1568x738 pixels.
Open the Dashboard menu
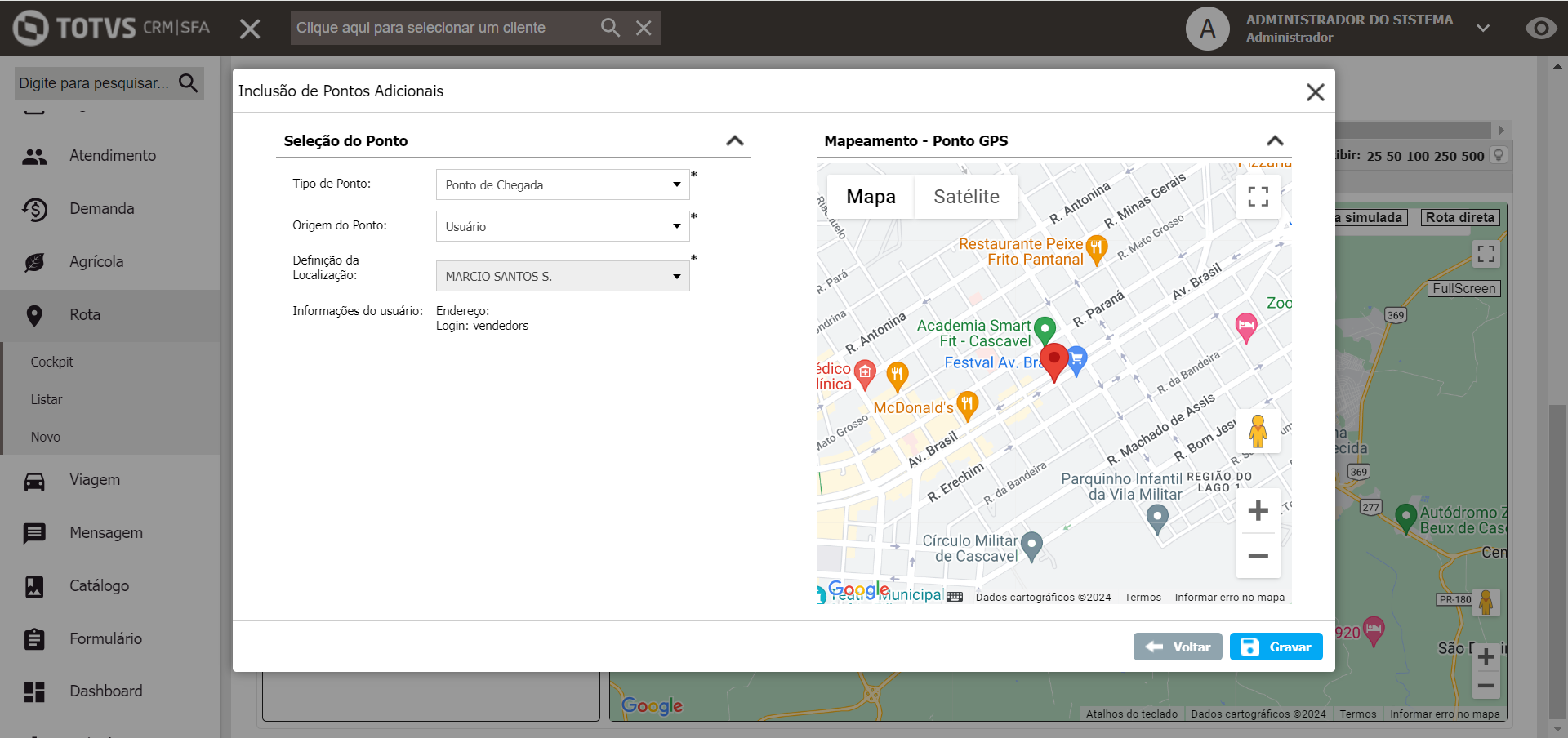coord(110,691)
